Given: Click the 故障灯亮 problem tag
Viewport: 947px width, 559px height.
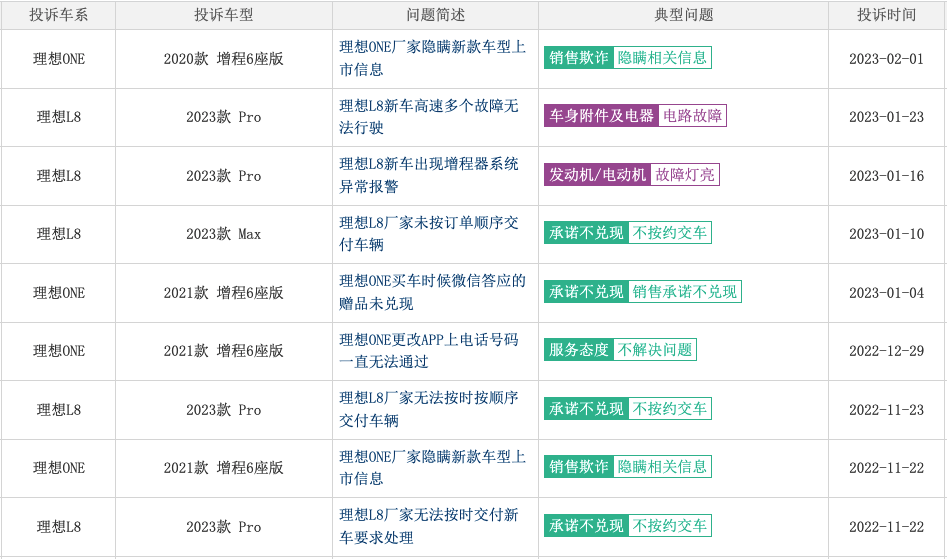Looking at the screenshot, I should (x=685, y=174).
